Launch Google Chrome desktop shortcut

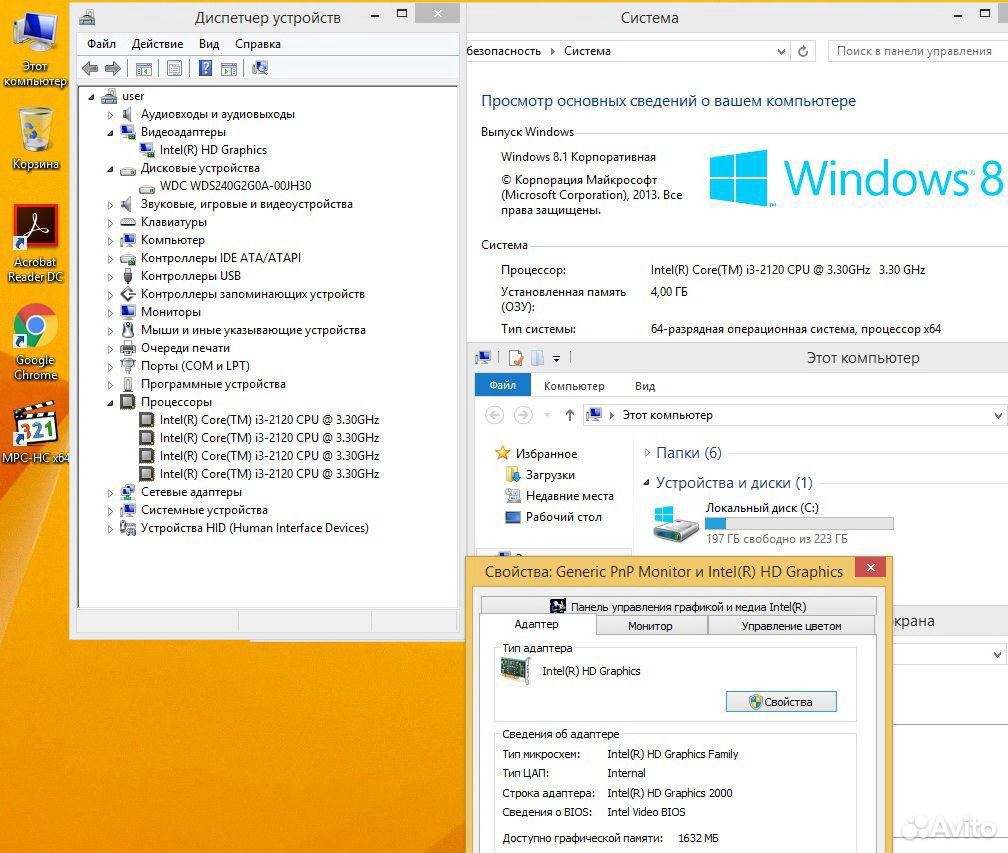click(35, 343)
